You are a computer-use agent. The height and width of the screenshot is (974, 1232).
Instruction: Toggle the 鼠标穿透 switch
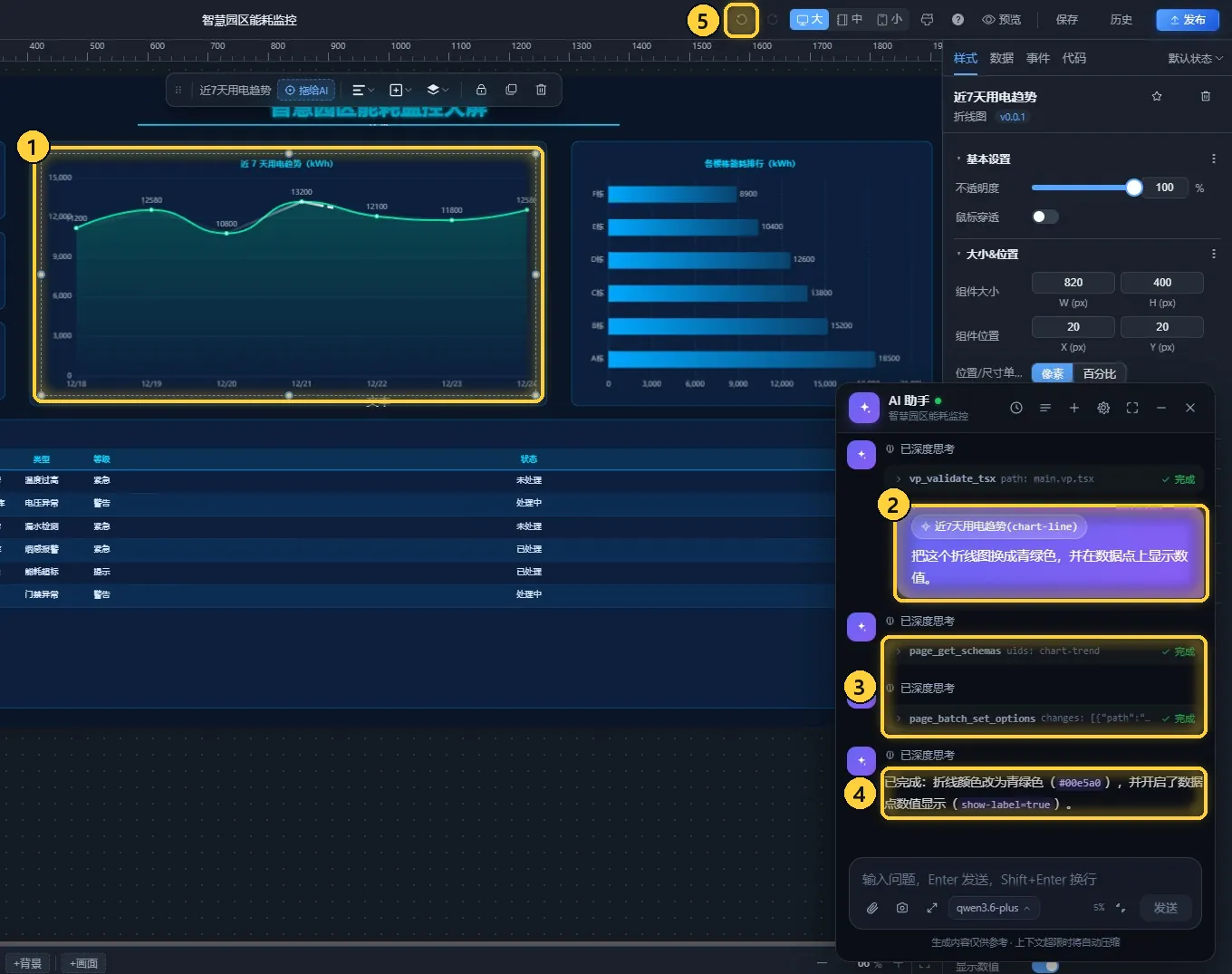pos(1044,217)
